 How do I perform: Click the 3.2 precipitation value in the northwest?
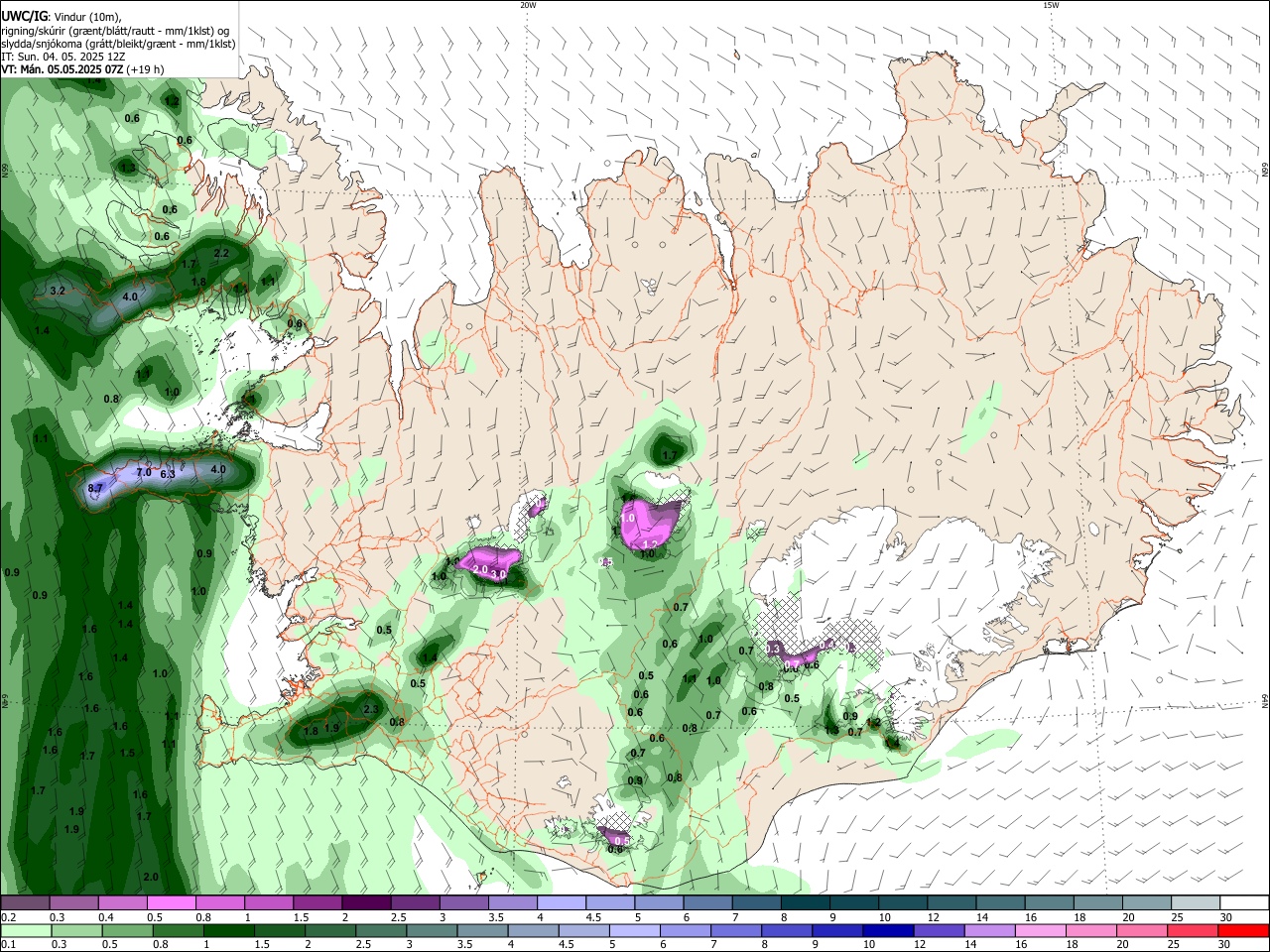(57, 292)
